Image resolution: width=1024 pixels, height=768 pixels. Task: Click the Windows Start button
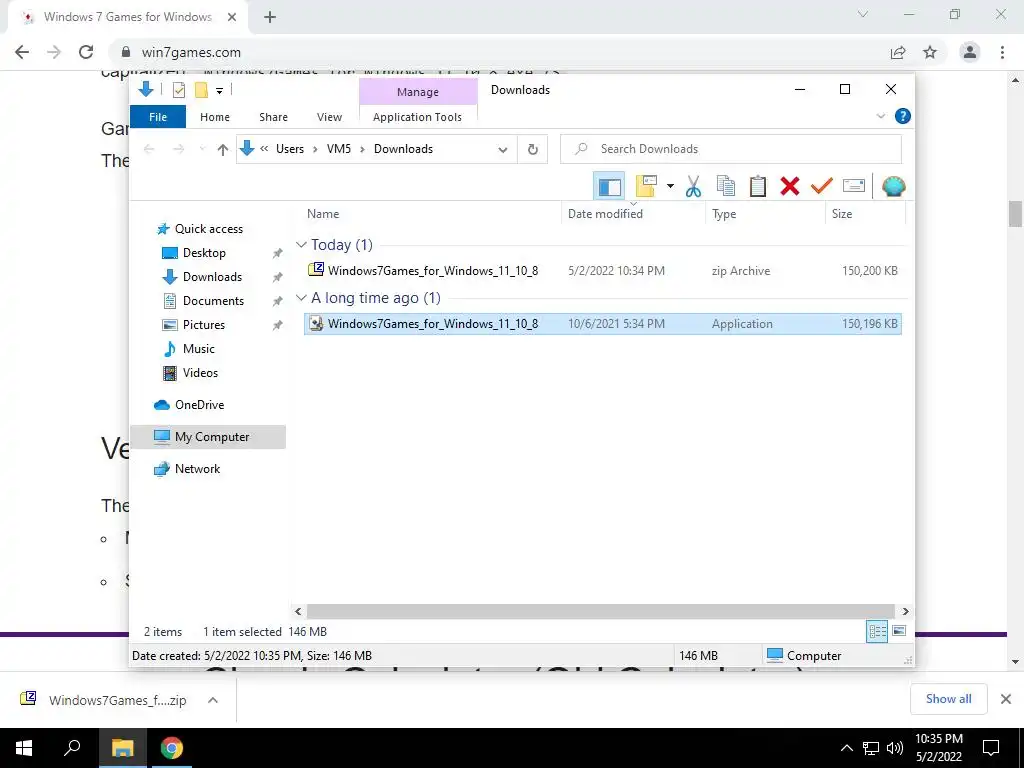(x=24, y=748)
